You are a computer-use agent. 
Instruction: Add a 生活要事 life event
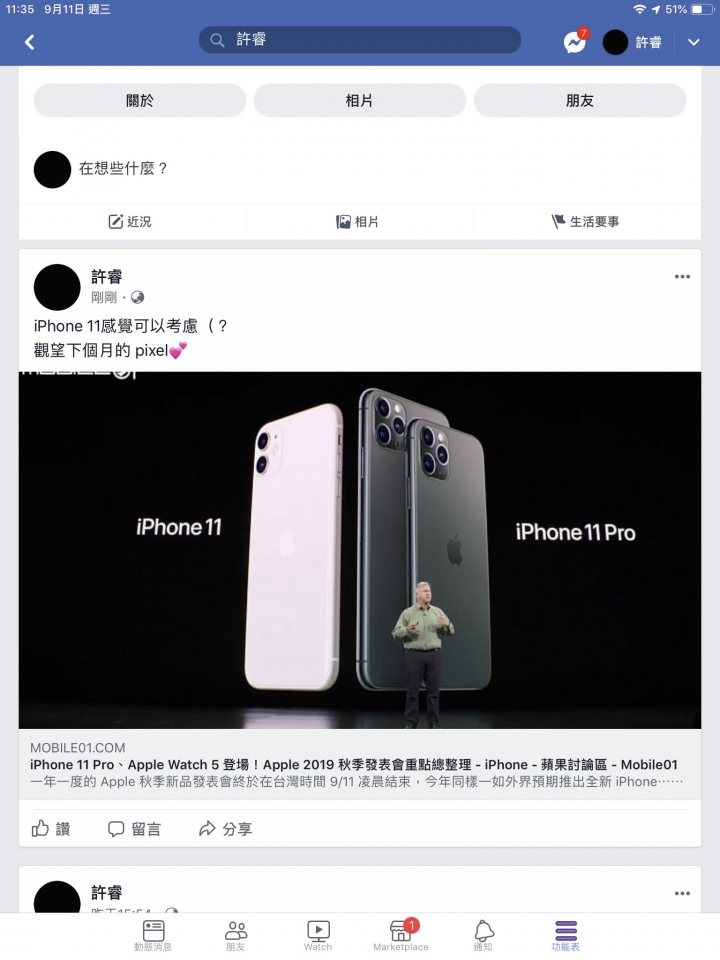[585, 222]
